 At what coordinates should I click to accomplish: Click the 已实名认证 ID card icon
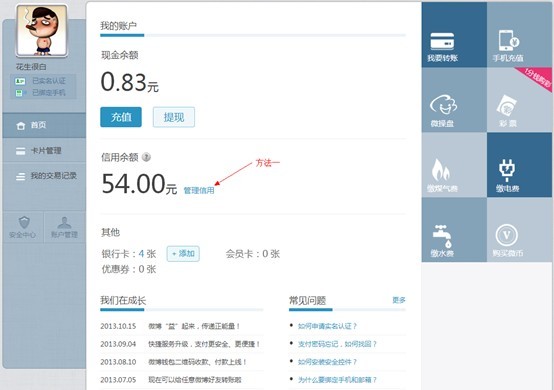(20, 81)
